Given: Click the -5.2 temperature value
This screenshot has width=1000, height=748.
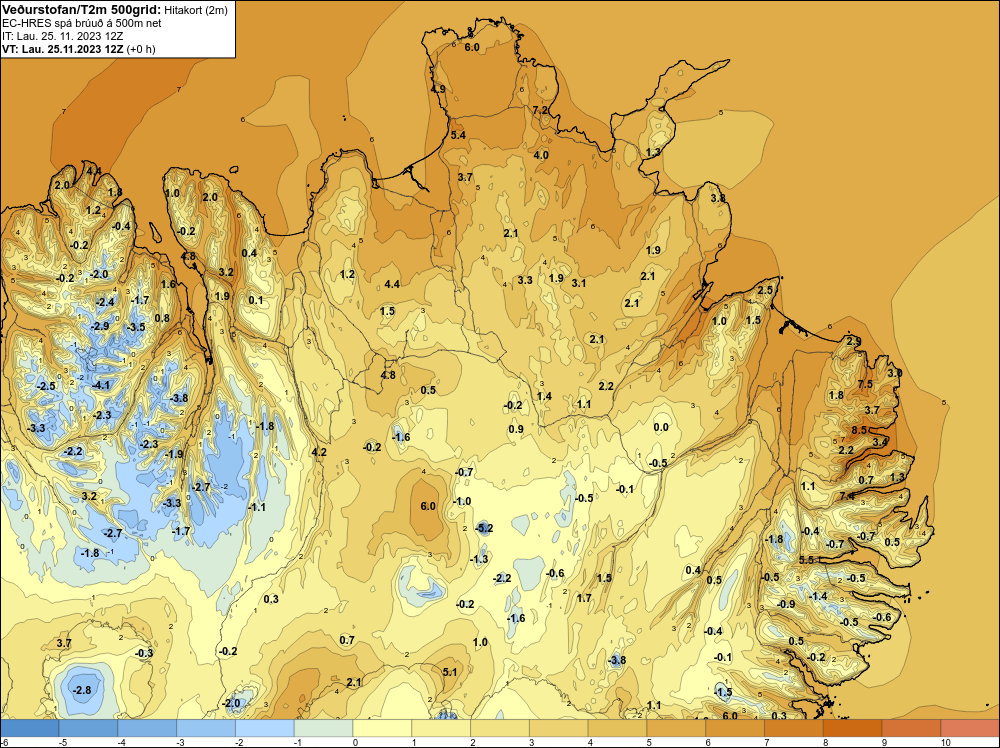Looking at the screenshot, I should click(484, 528).
